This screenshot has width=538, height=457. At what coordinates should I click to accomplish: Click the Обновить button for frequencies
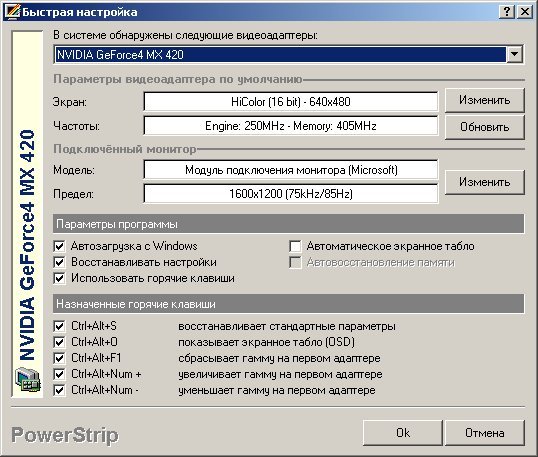click(484, 127)
